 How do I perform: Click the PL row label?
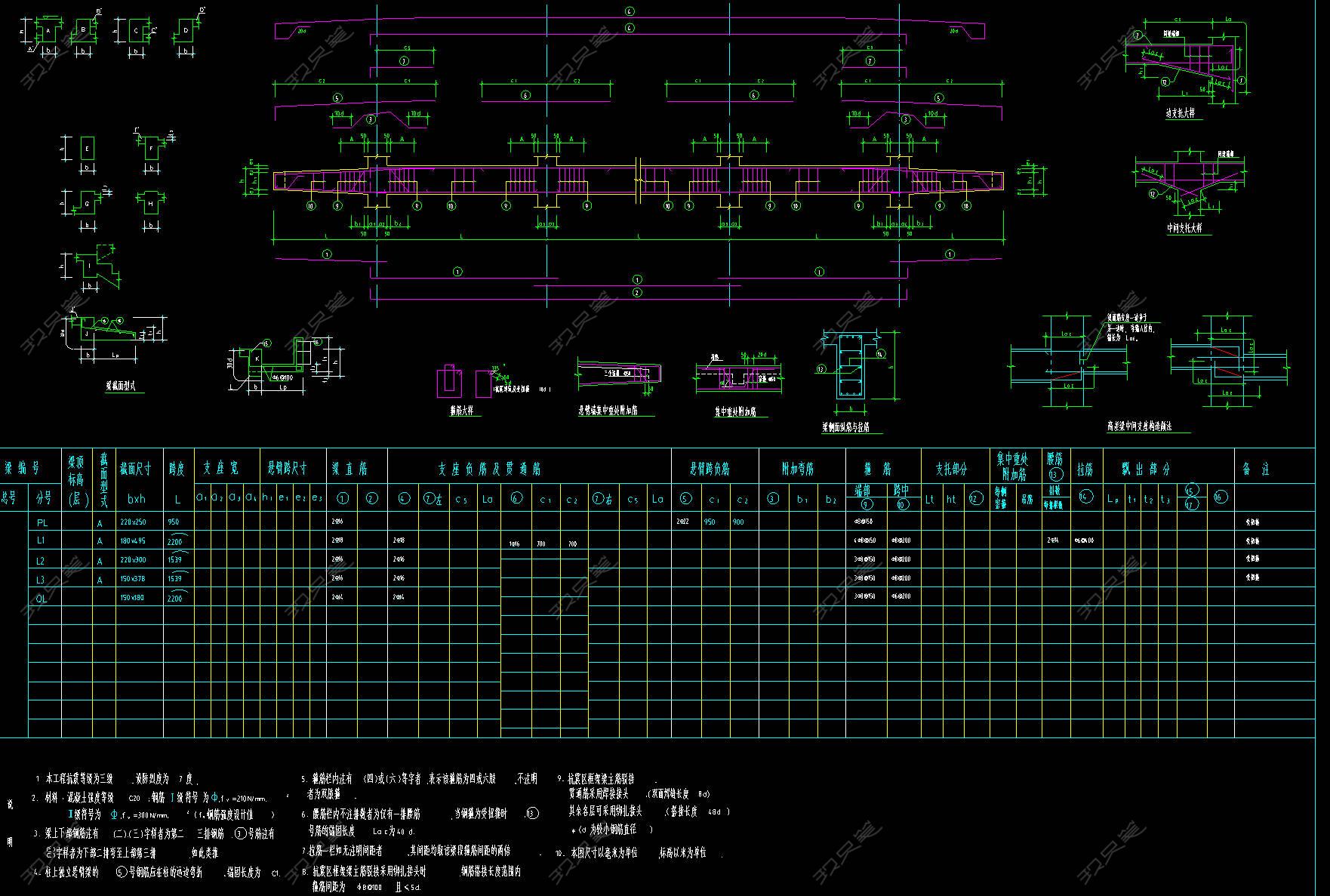coord(42,522)
